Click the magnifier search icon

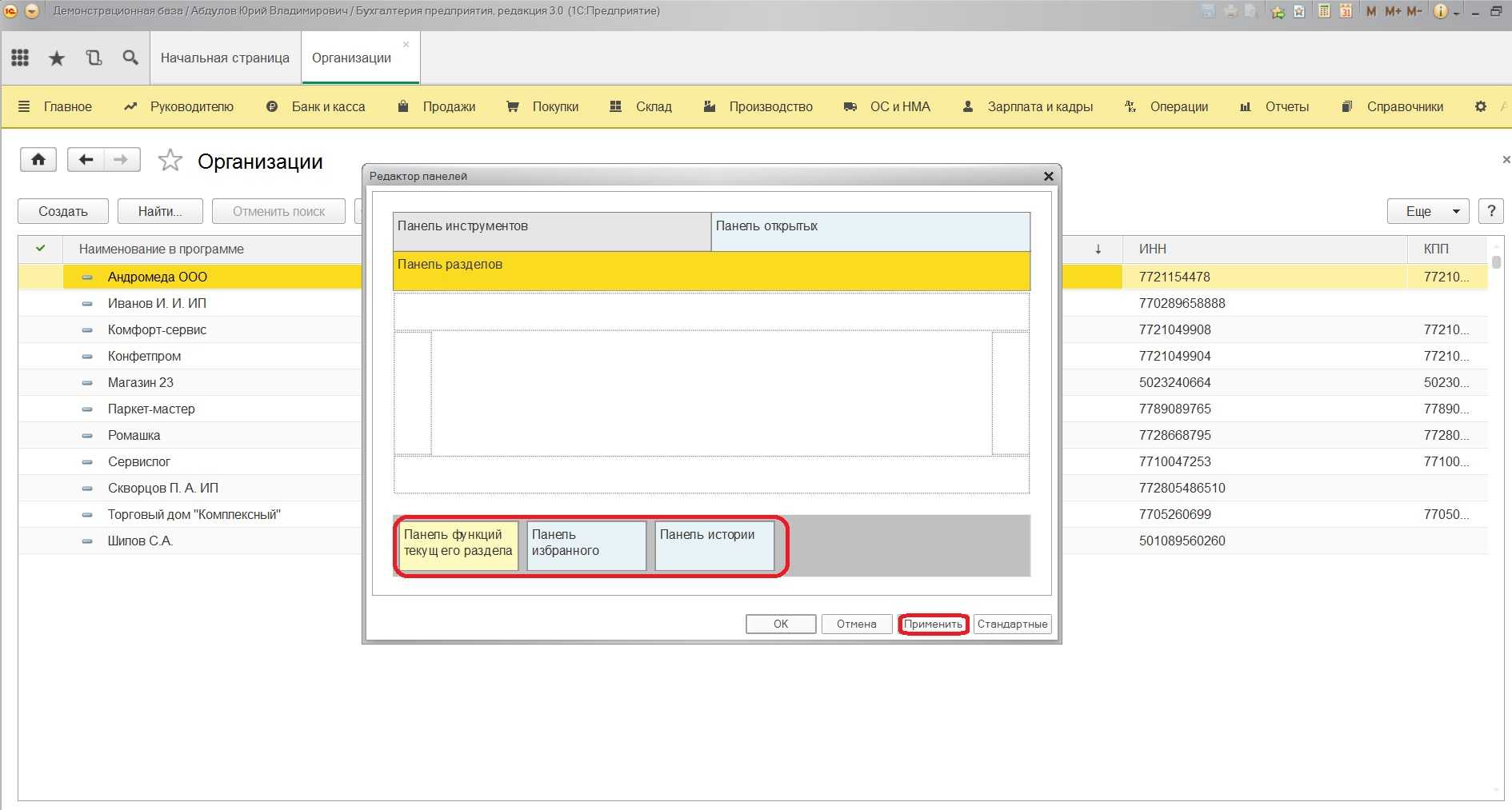[130, 58]
